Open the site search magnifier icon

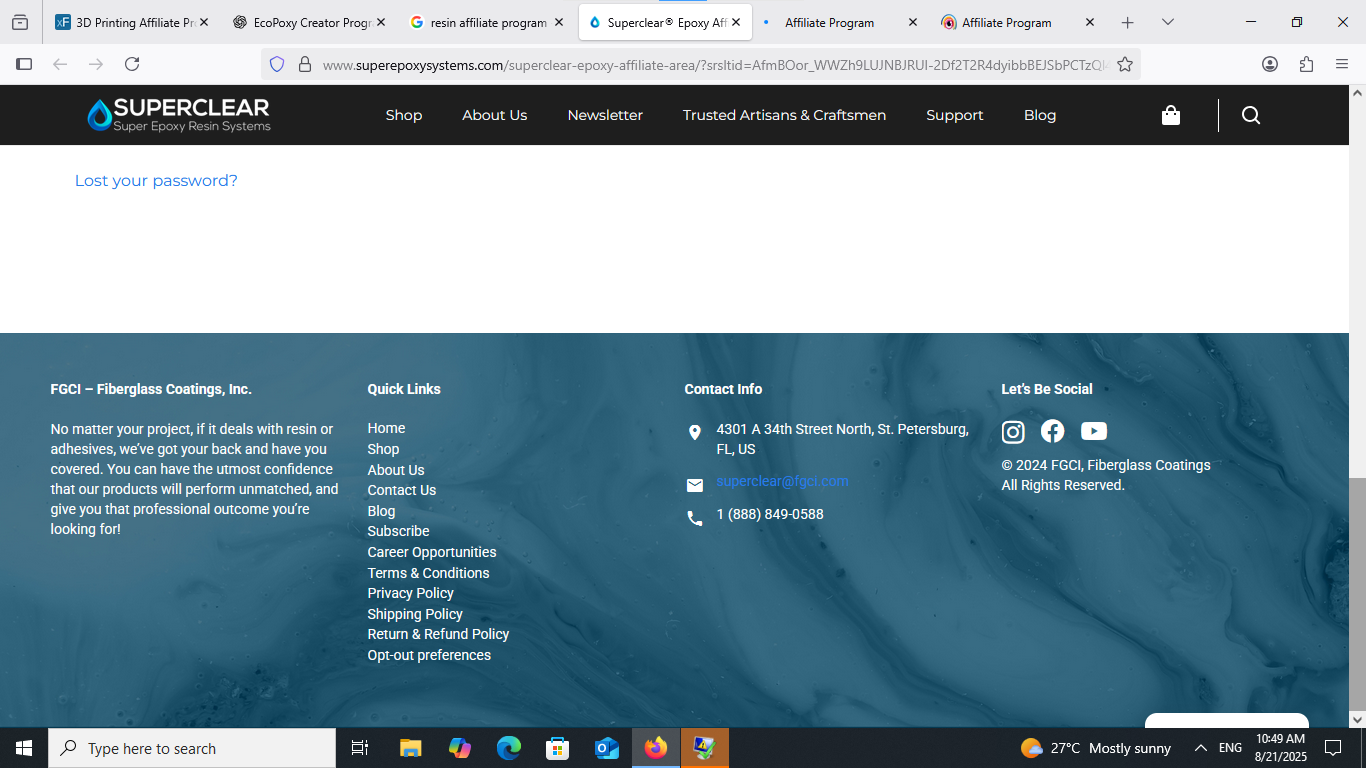(1251, 115)
